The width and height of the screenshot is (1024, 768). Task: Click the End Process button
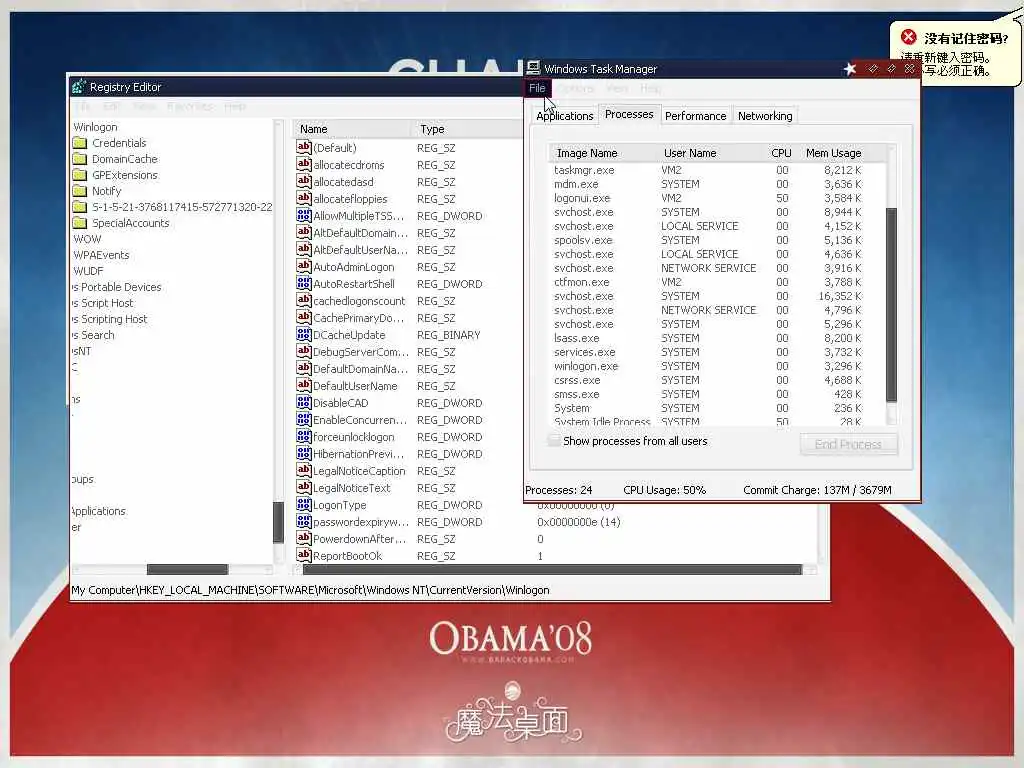pos(848,444)
